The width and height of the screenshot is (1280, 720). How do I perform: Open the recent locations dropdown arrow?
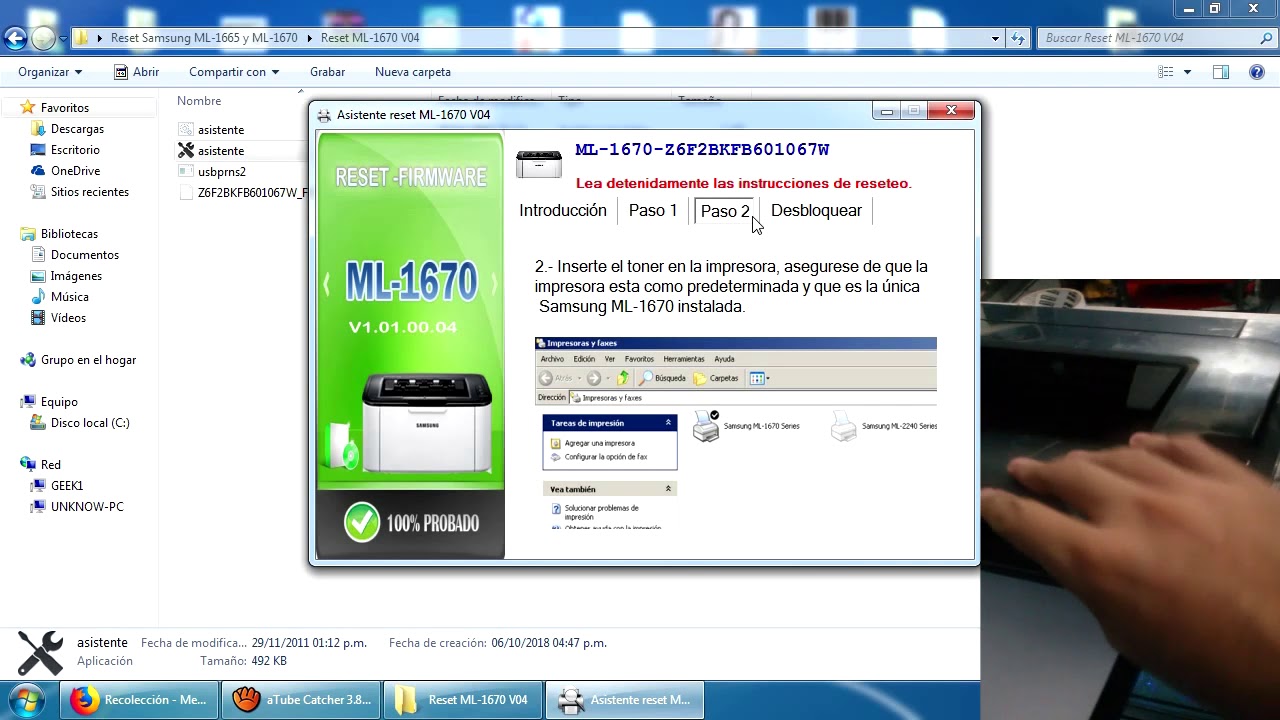(x=63, y=39)
